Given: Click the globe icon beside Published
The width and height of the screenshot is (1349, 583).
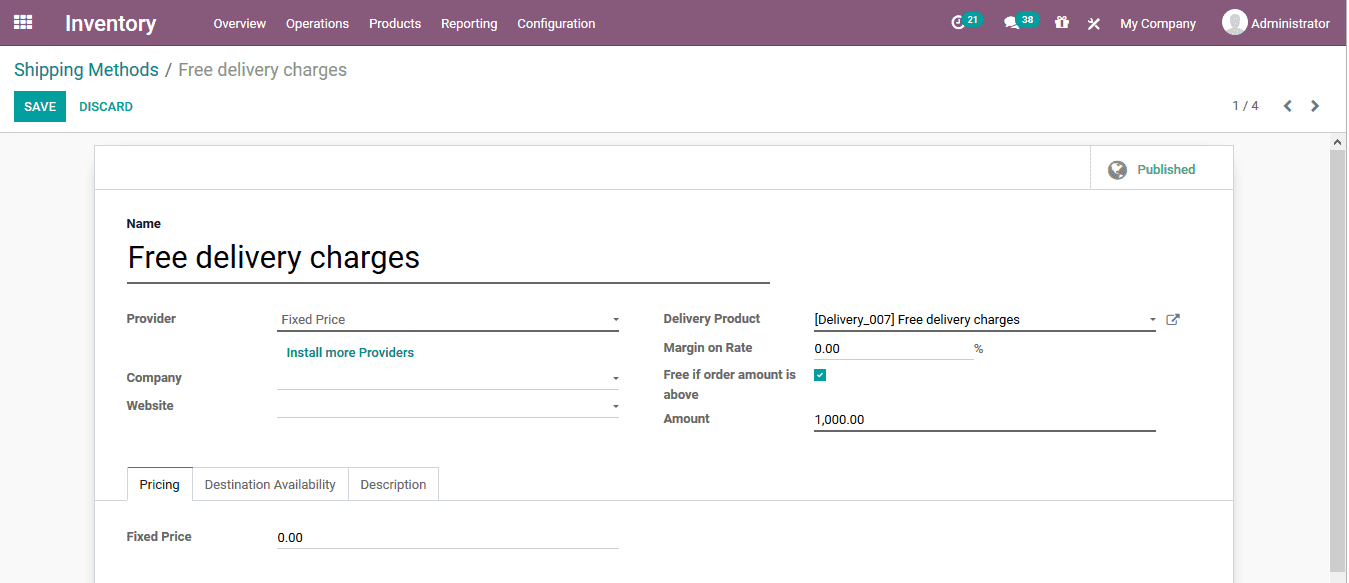Looking at the screenshot, I should click(x=1117, y=170).
